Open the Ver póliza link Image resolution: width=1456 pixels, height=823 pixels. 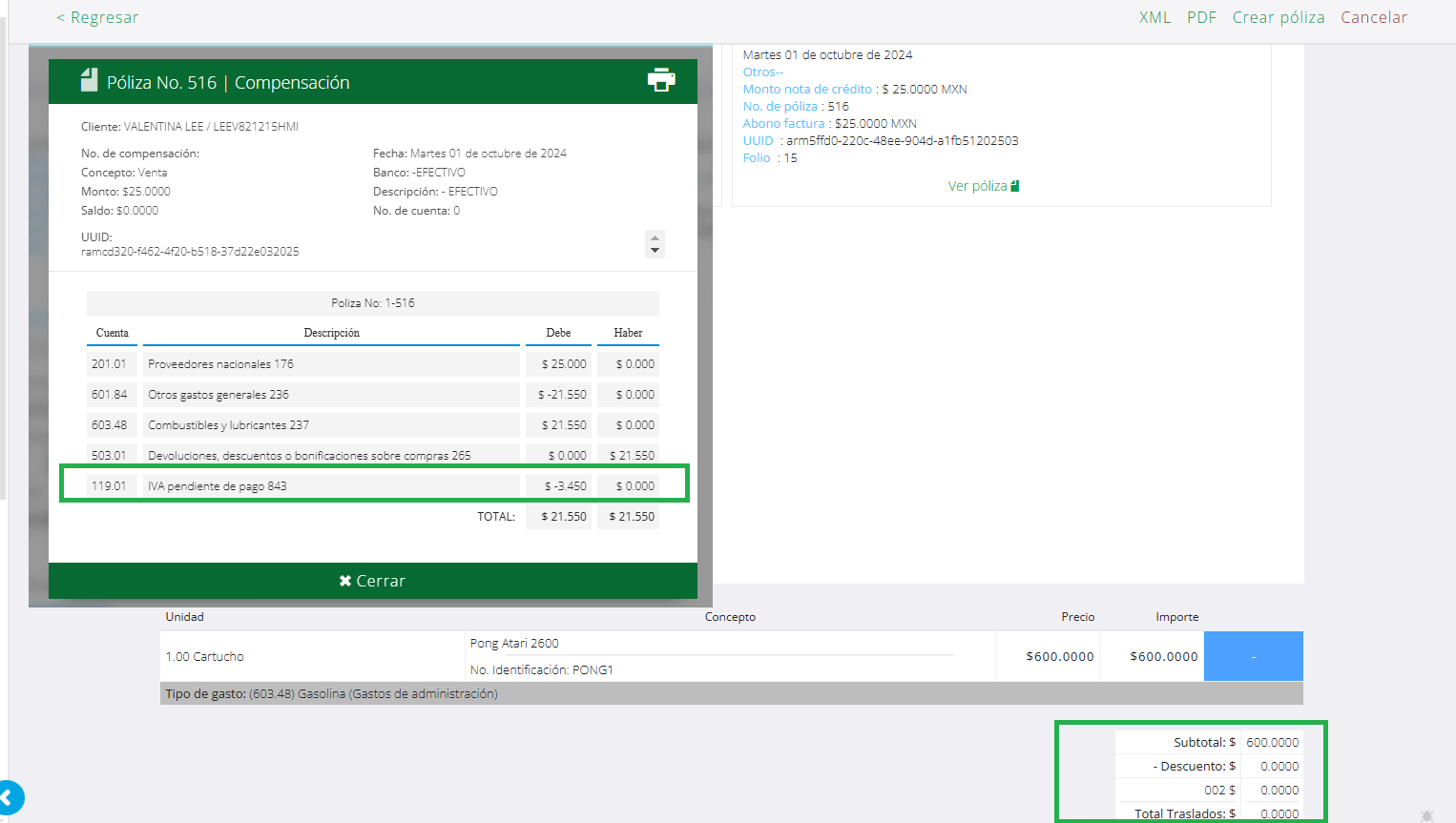[x=977, y=186]
